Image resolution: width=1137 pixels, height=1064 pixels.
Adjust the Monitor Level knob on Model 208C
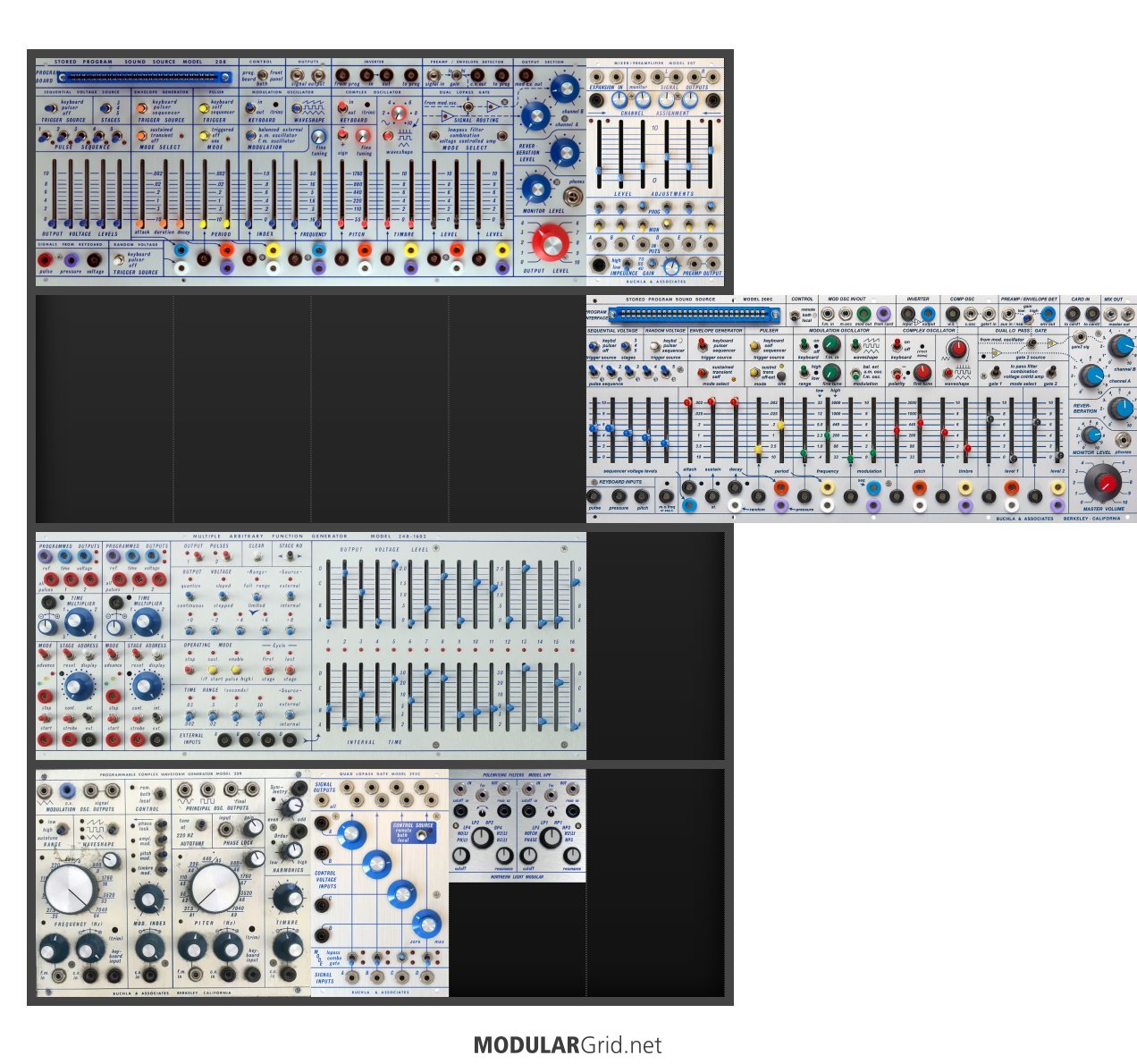click(x=1091, y=435)
